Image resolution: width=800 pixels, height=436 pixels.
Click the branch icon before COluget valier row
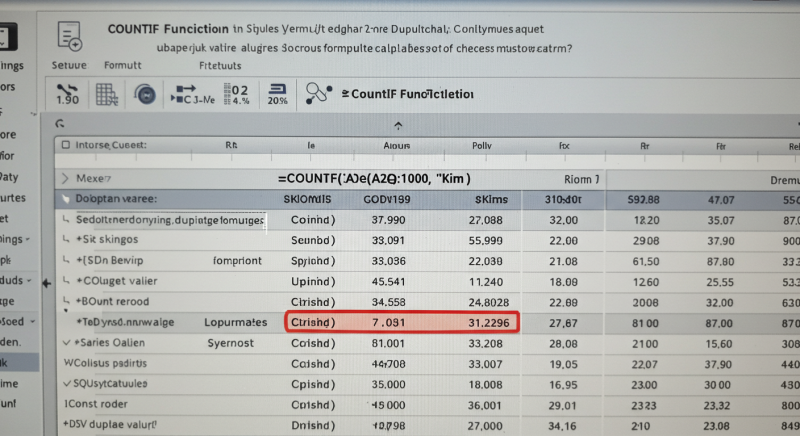(65, 280)
